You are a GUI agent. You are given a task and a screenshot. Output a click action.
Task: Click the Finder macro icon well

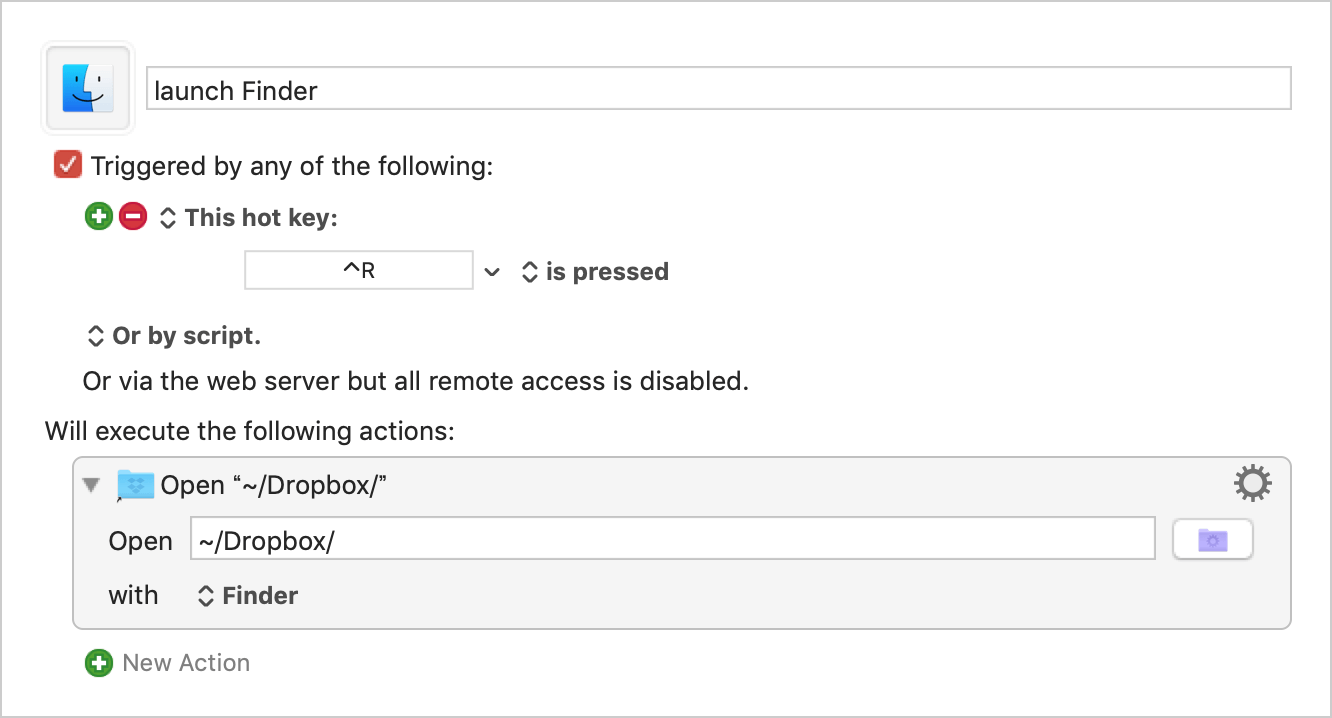point(88,88)
